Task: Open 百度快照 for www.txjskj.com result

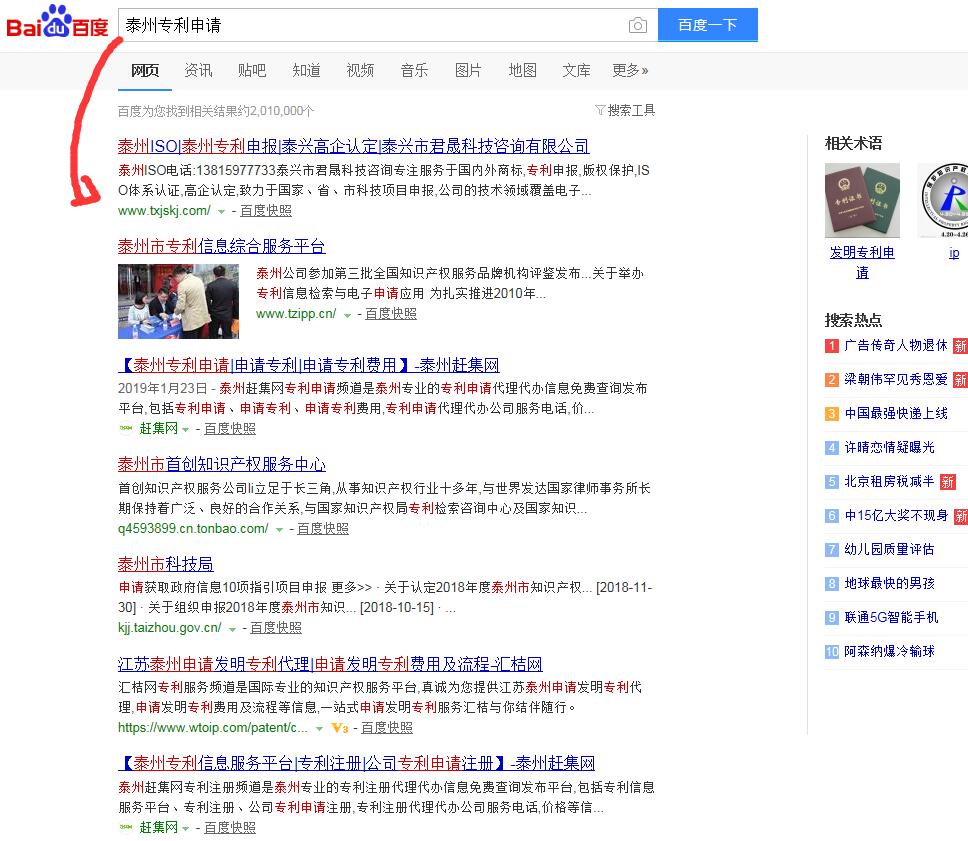Action: [x=265, y=211]
